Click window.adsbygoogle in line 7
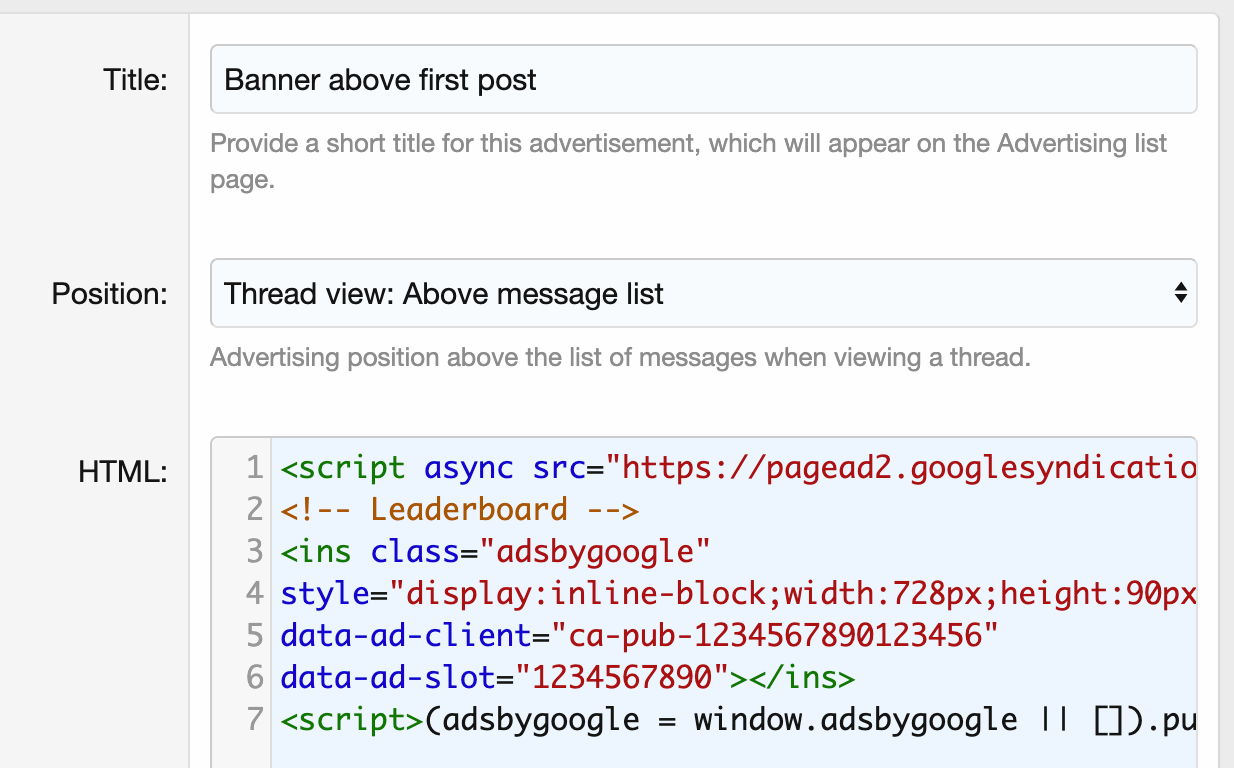1234x768 pixels. tap(856, 719)
